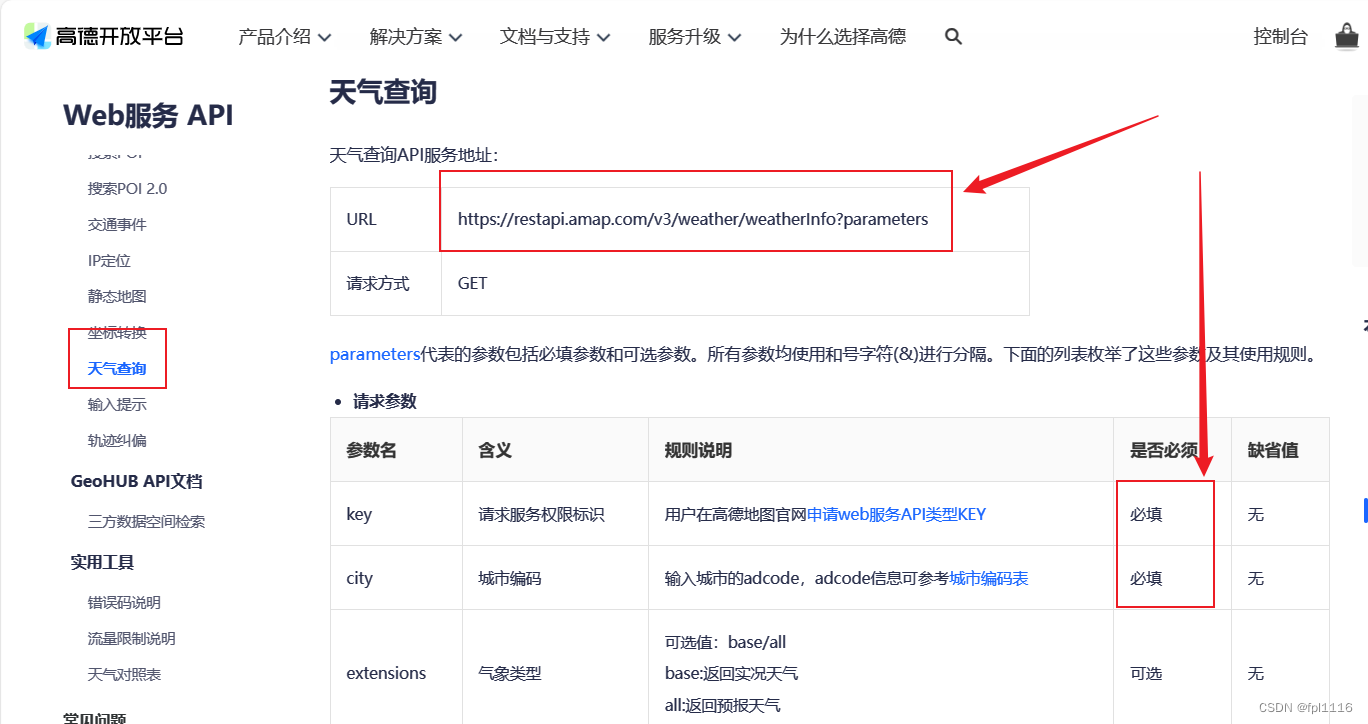
Task: Click the 天气查询API服务地址 label
Action: [414, 155]
